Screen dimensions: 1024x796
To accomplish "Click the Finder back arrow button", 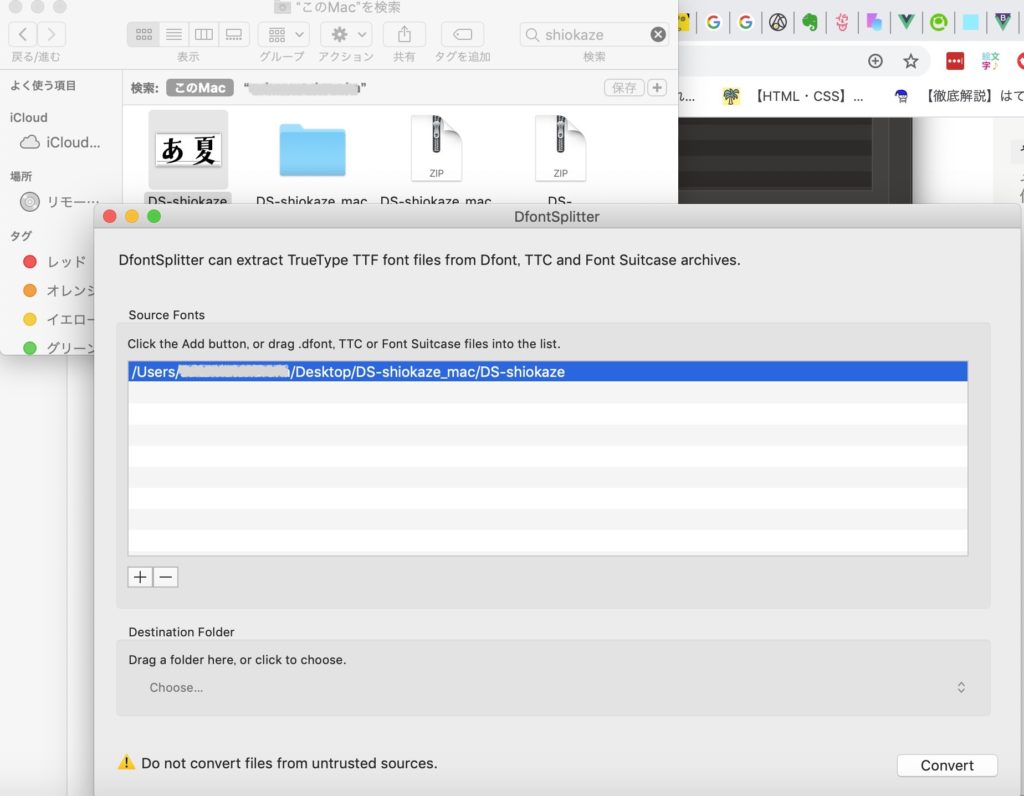I will point(22,34).
